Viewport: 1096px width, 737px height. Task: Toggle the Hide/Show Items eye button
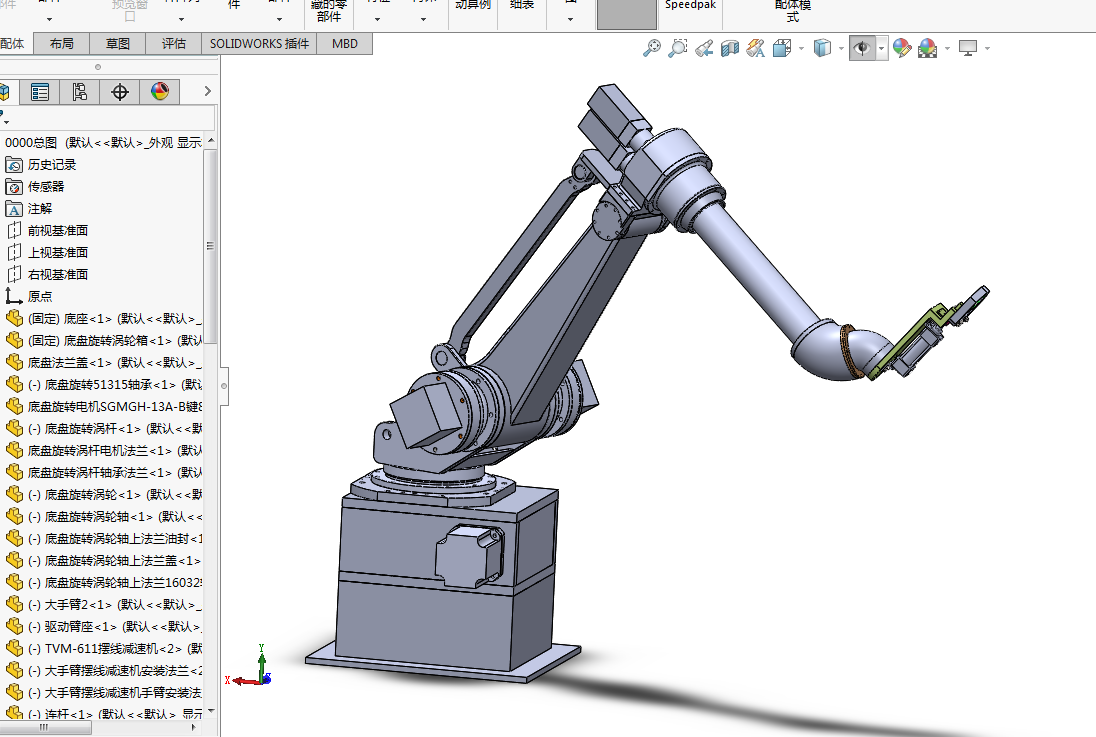click(862, 48)
